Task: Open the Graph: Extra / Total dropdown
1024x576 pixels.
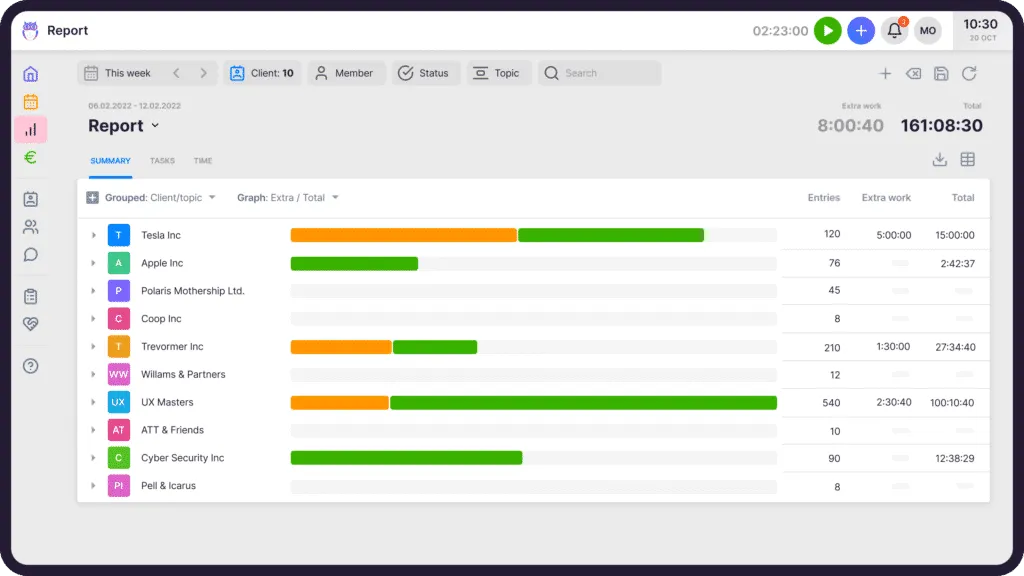Action: [x=287, y=198]
